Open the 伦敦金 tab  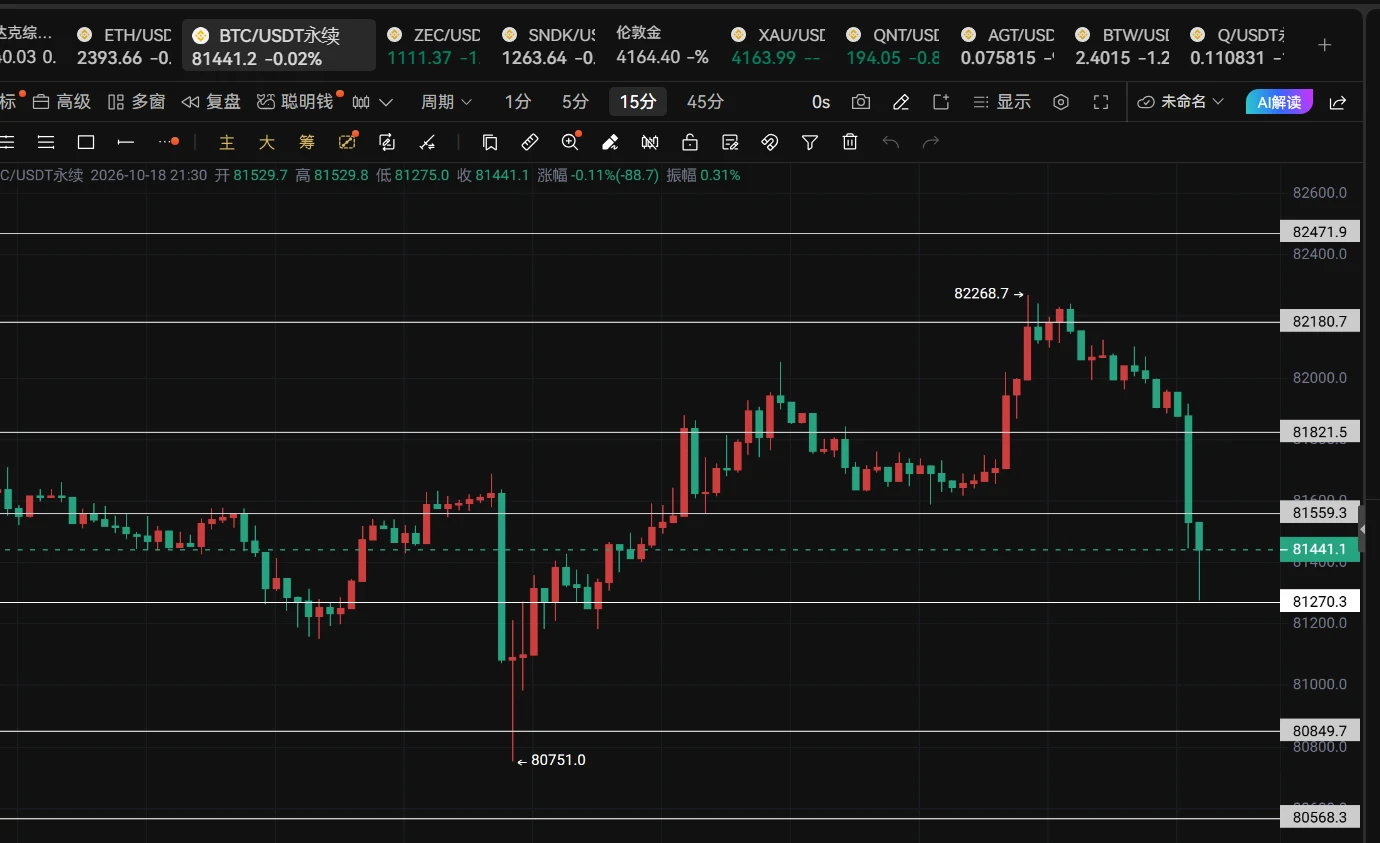click(x=662, y=46)
